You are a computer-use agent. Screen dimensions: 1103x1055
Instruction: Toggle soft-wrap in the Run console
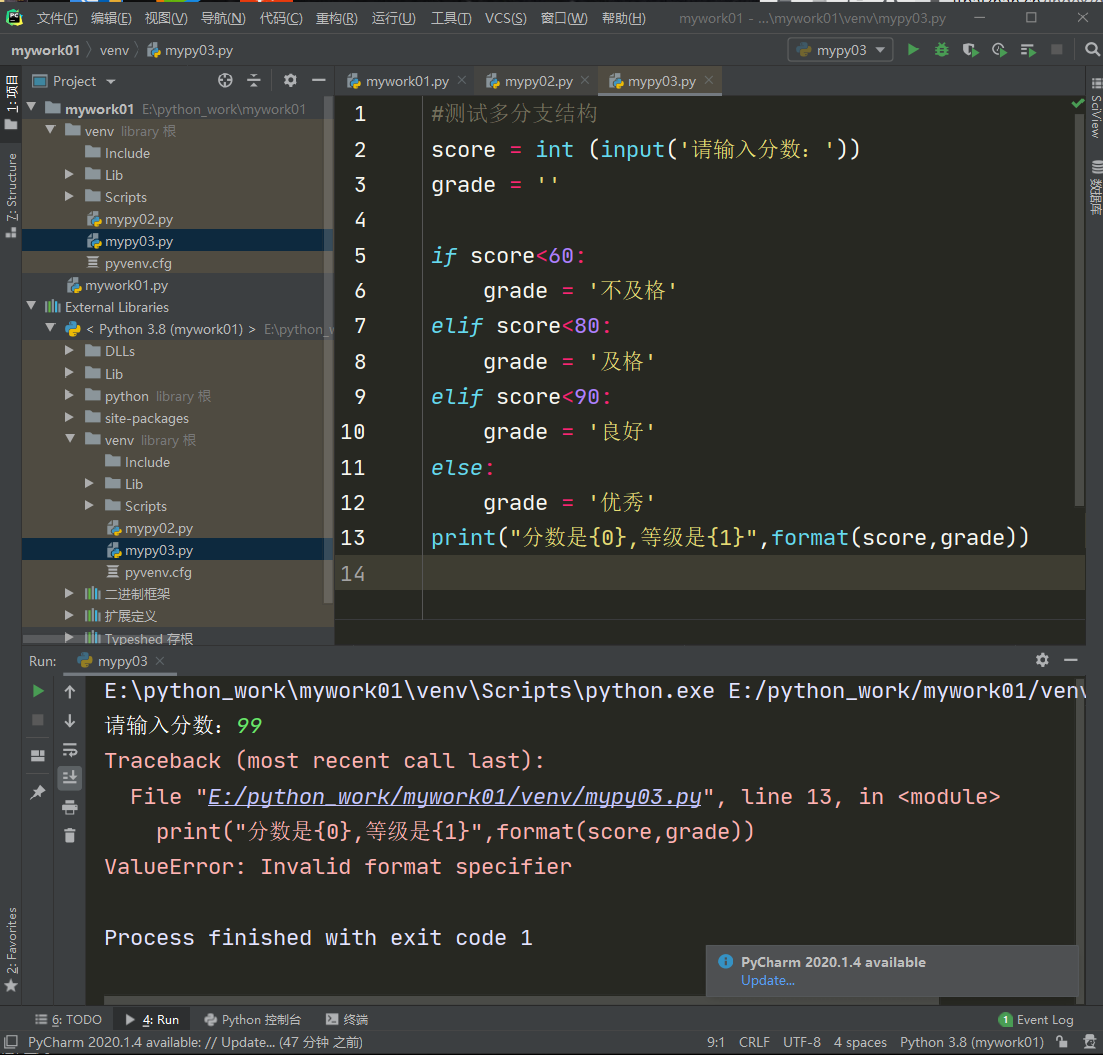click(70, 750)
